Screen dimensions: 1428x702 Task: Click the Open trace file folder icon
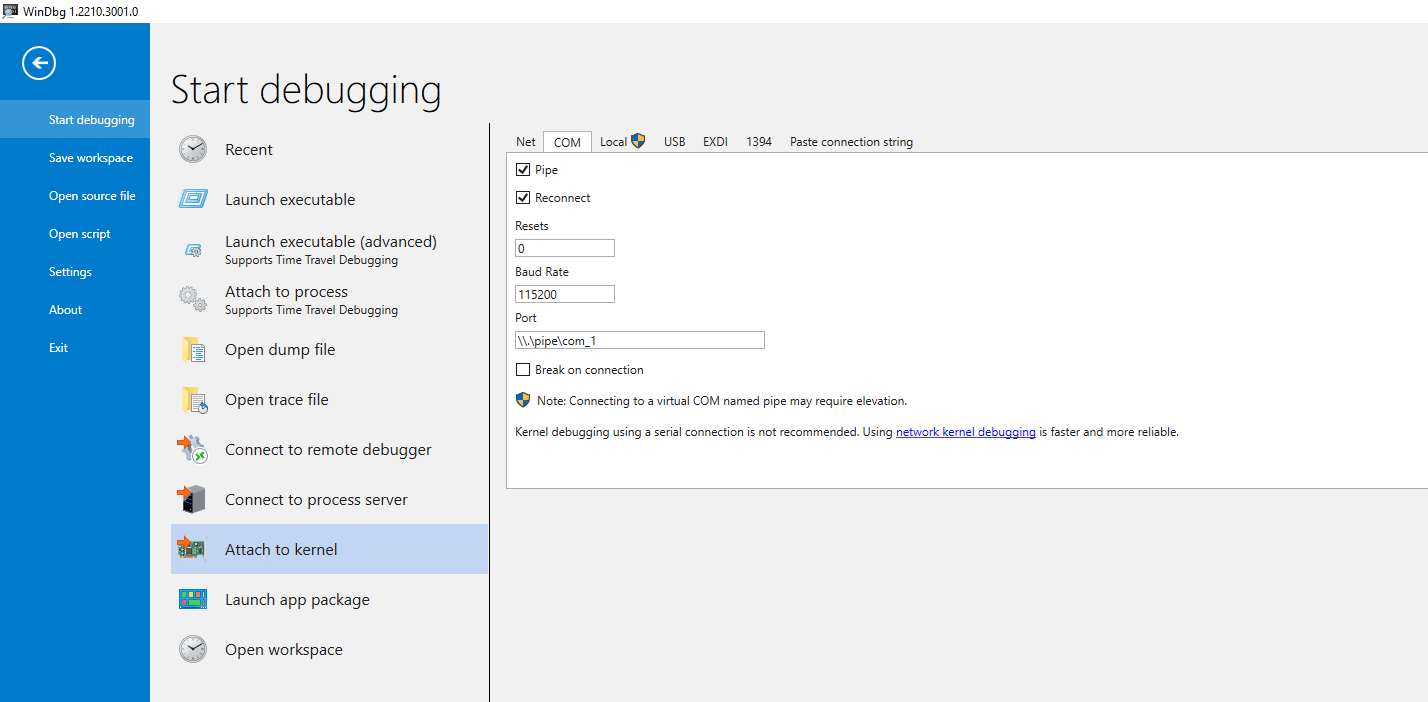pyautogui.click(x=194, y=399)
